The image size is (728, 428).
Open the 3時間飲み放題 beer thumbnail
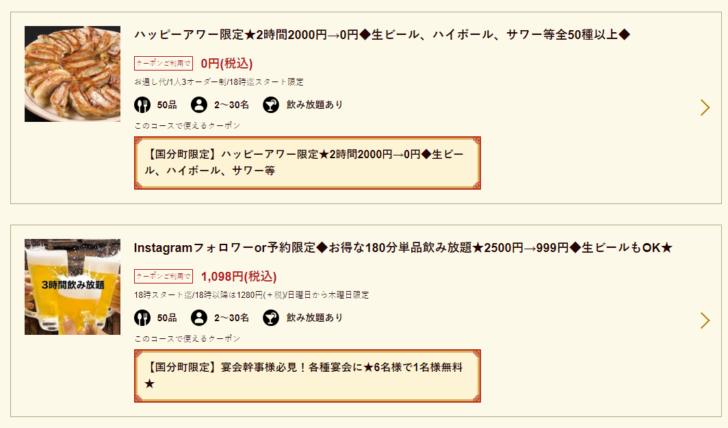[x=72, y=287]
